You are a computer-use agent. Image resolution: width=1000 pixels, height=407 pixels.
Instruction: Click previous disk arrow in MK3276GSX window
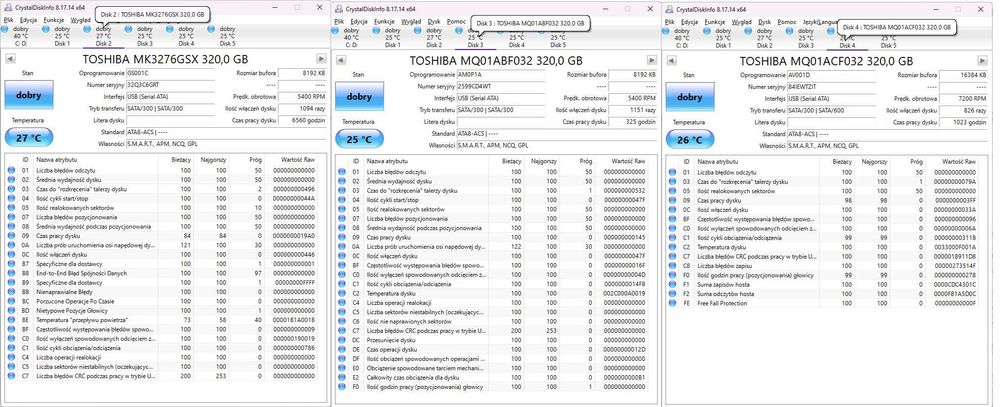(x=10, y=59)
